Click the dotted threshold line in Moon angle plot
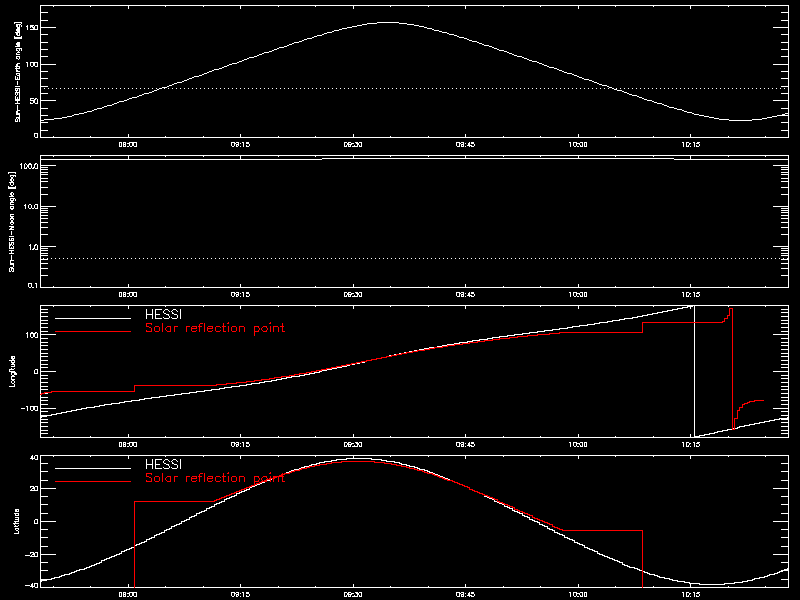The width and height of the screenshot is (800, 600). tap(414, 259)
